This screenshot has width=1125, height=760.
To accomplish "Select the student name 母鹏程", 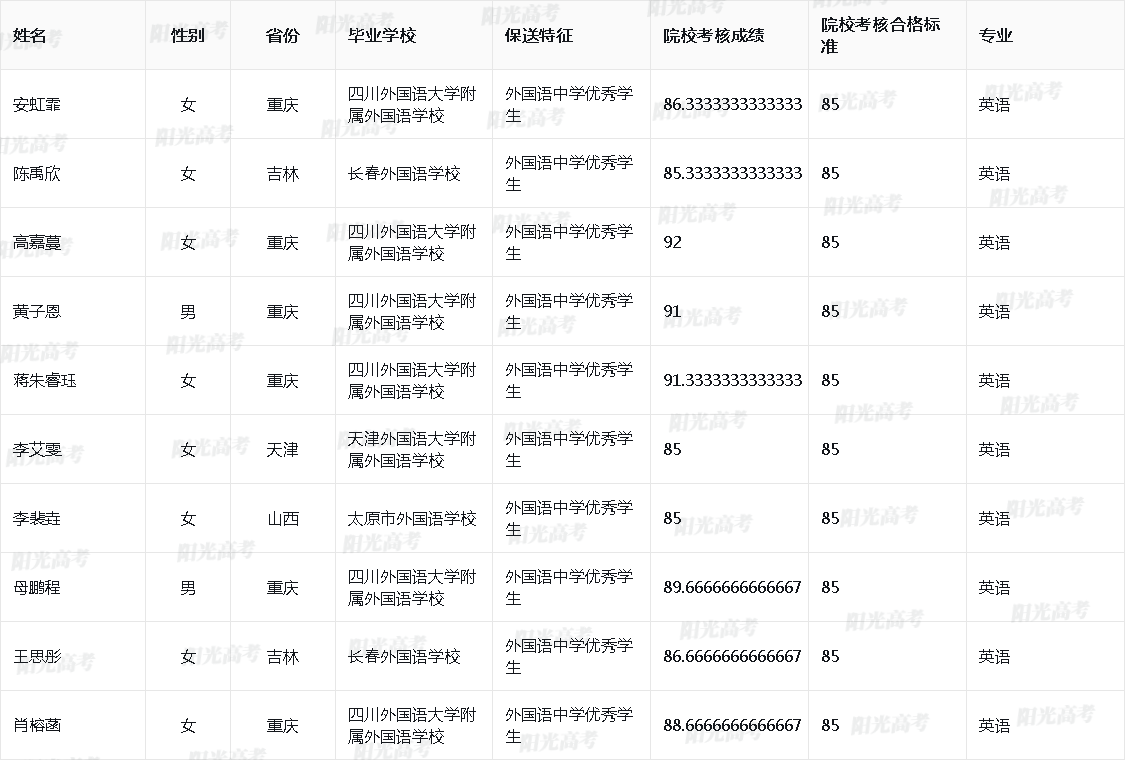I will click(37, 587).
